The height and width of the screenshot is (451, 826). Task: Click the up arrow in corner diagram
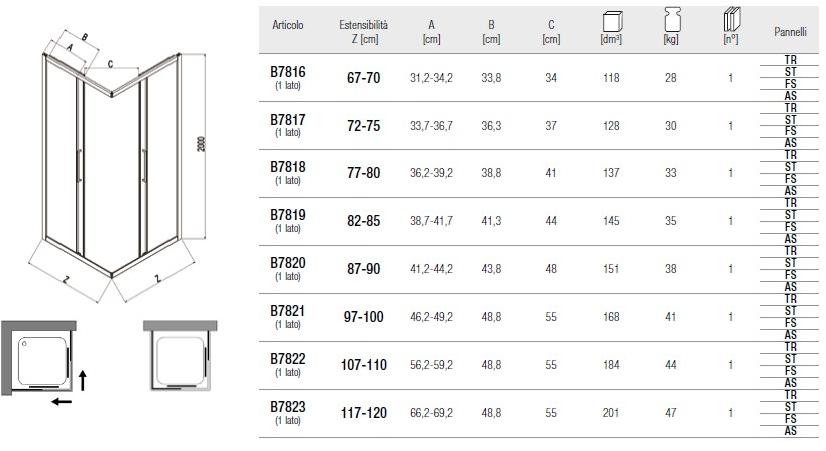[83, 379]
